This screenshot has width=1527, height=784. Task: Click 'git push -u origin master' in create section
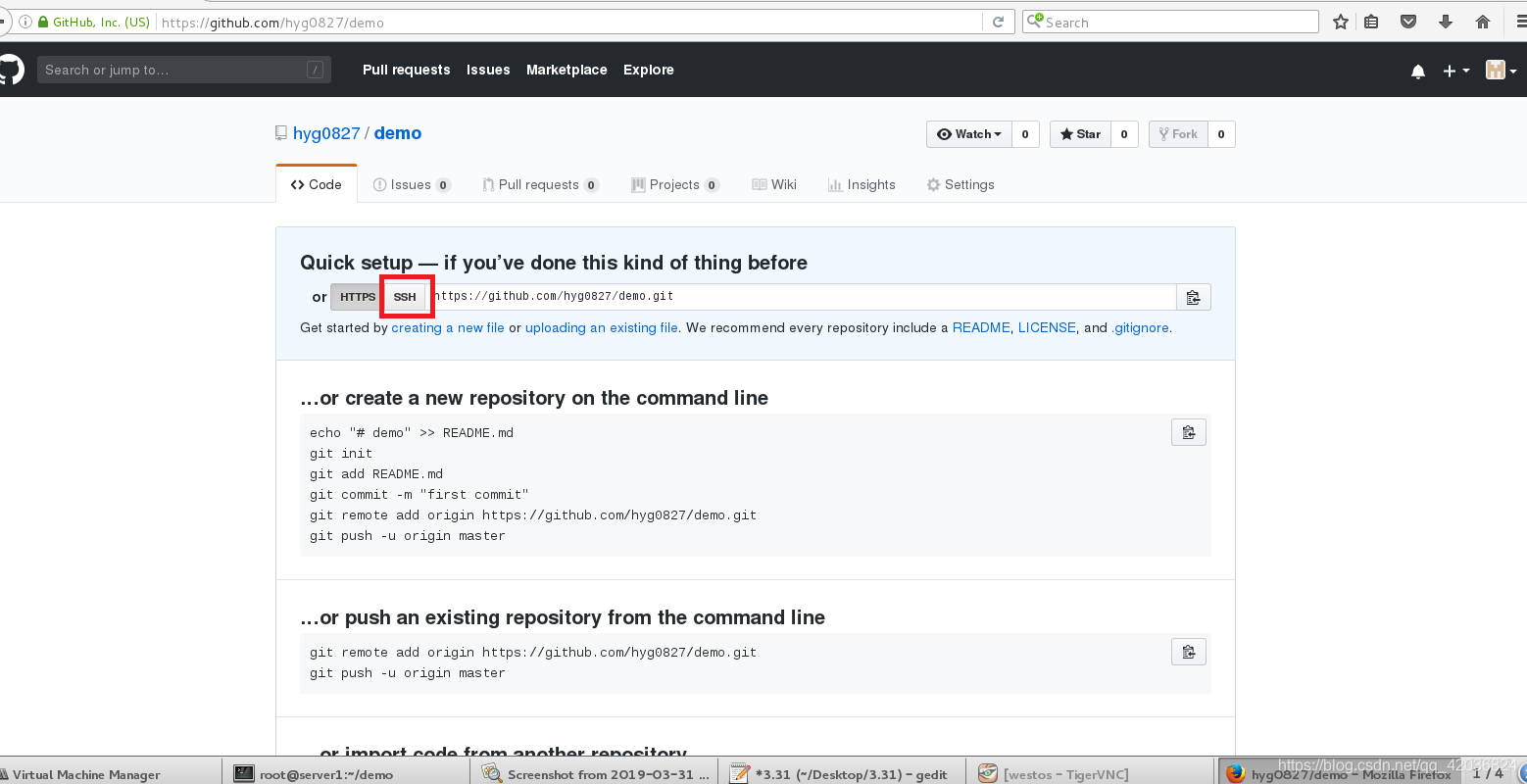tap(408, 535)
